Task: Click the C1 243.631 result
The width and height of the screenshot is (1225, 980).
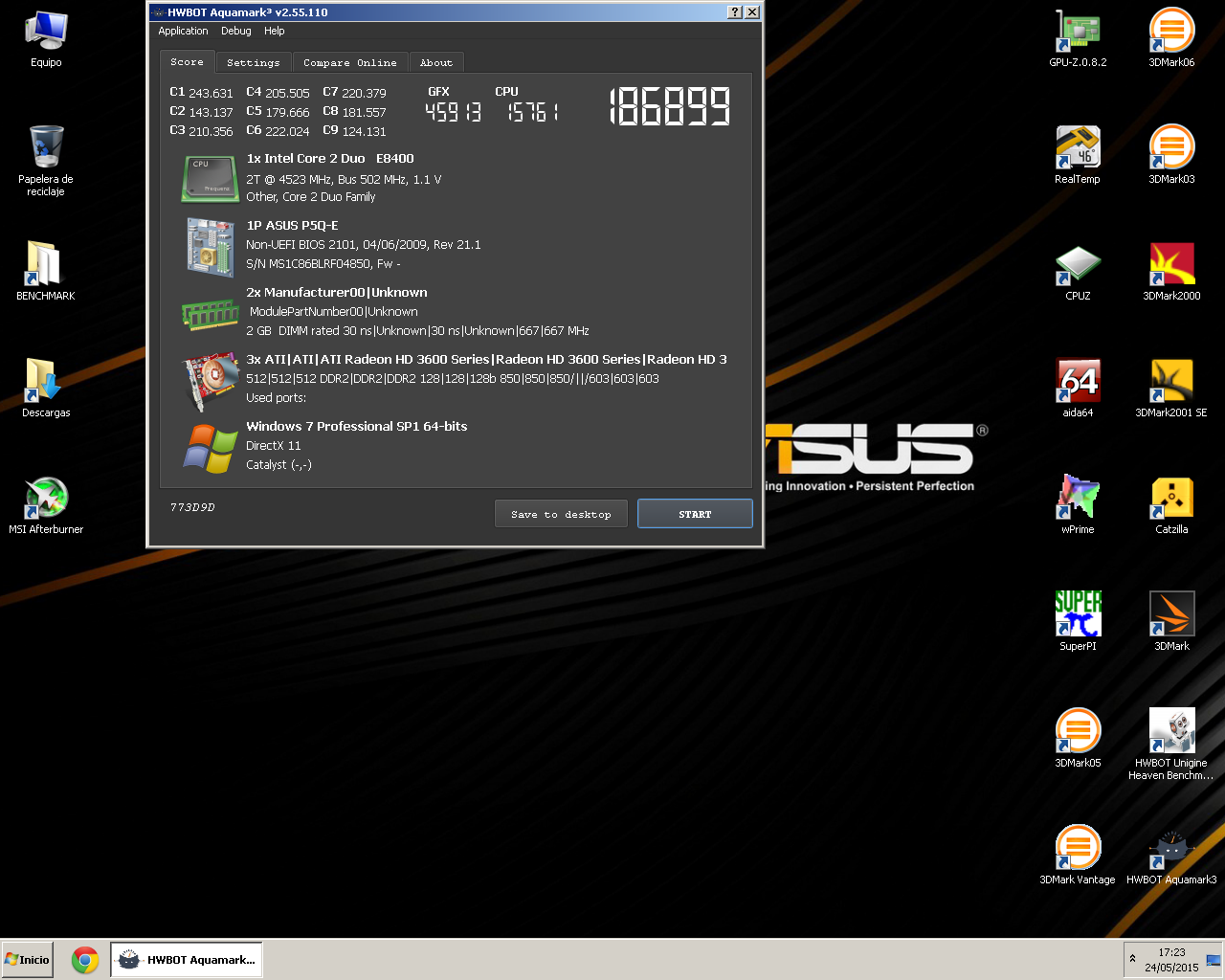Action: tap(201, 93)
